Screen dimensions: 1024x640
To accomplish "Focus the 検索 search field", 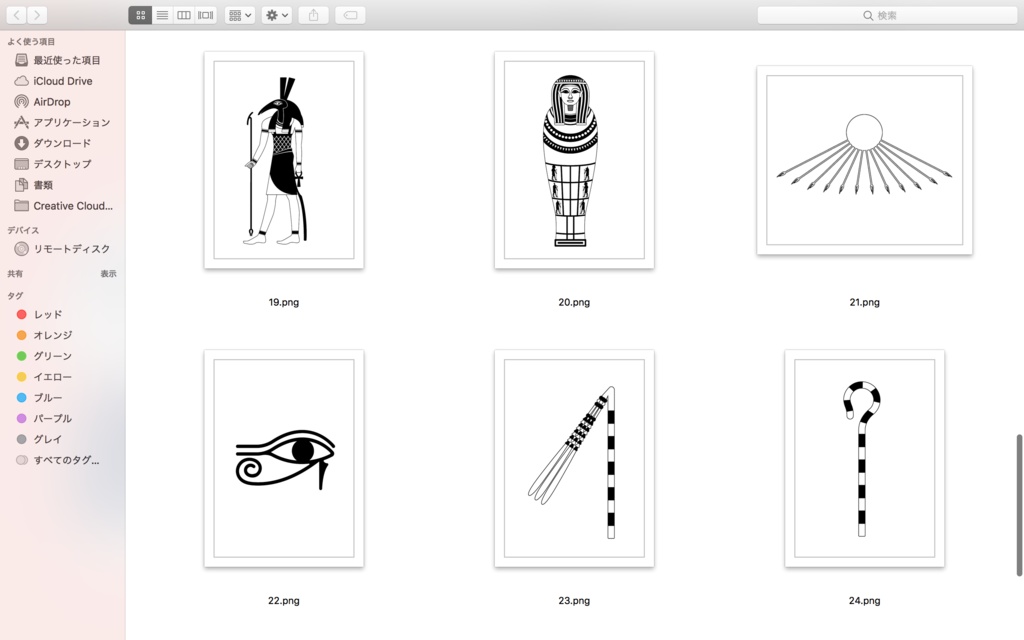I will (x=887, y=15).
